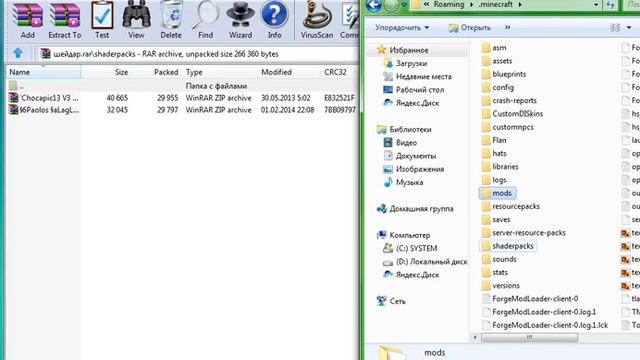Click the Открыть button
640x360 pixels.
[469, 28]
